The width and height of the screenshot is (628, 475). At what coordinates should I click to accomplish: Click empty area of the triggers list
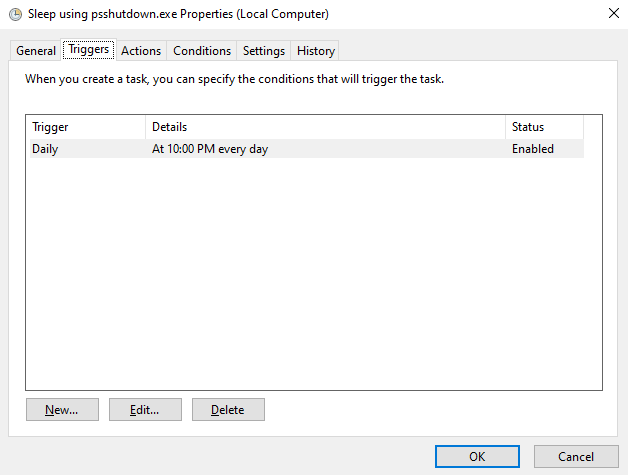[x=313, y=280]
